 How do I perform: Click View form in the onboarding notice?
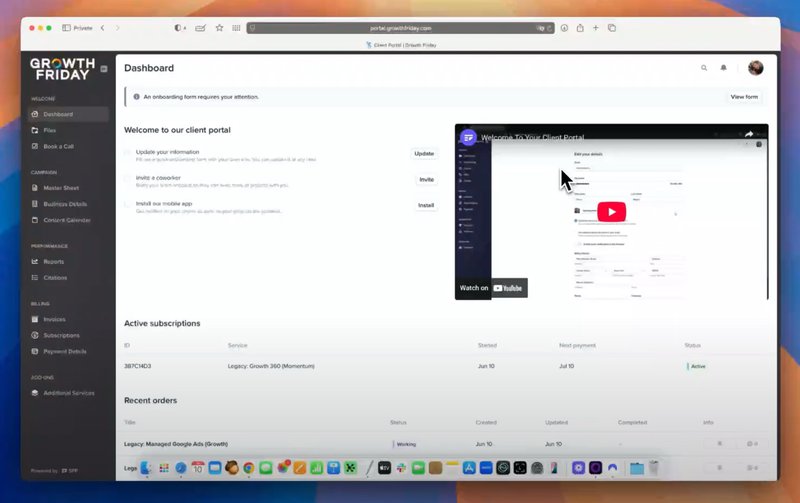tap(744, 97)
